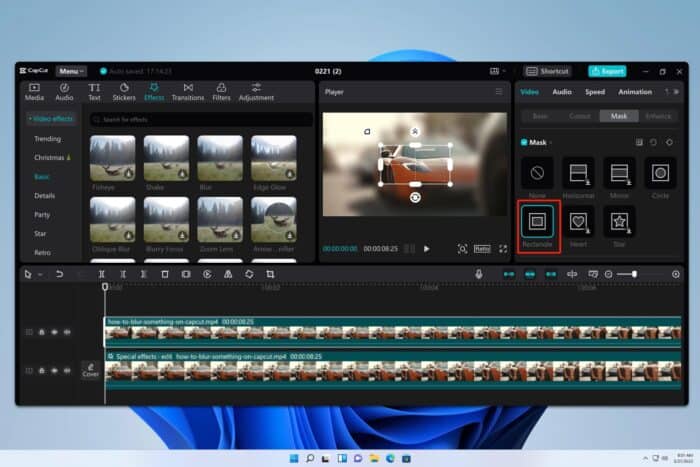The width and height of the screenshot is (700, 467).
Task: Click the undo arrow in timeline toolbar
Action: (x=59, y=274)
